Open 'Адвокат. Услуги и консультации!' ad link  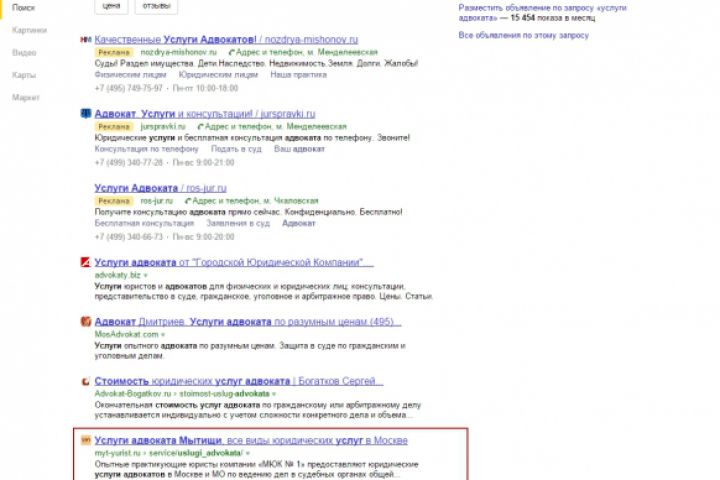(x=205, y=114)
